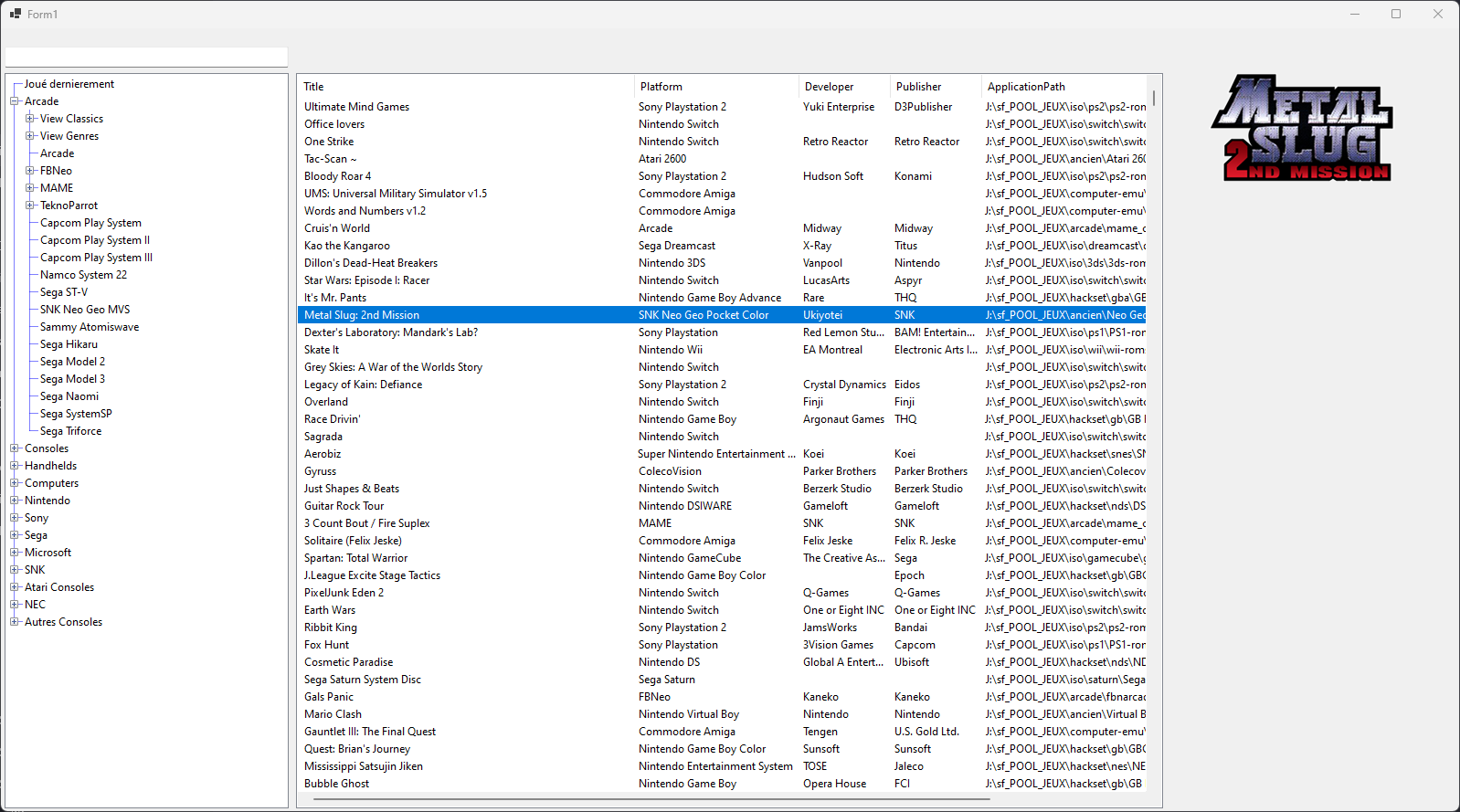Screen dimensions: 1460x812
Task: Select the 'Guitar Rock Tour' row
Action: click(722, 506)
